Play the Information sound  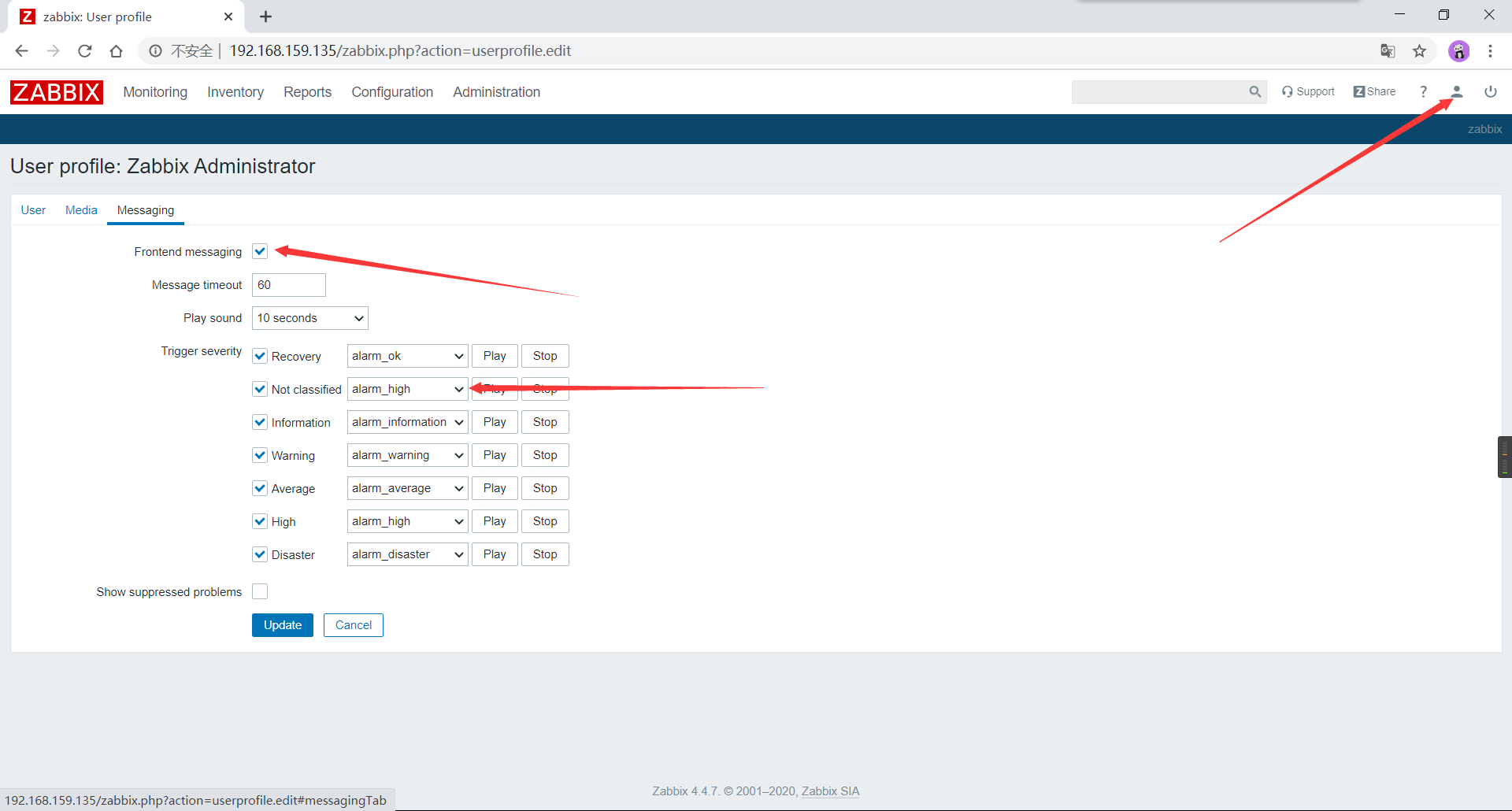(x=495, y=422)
